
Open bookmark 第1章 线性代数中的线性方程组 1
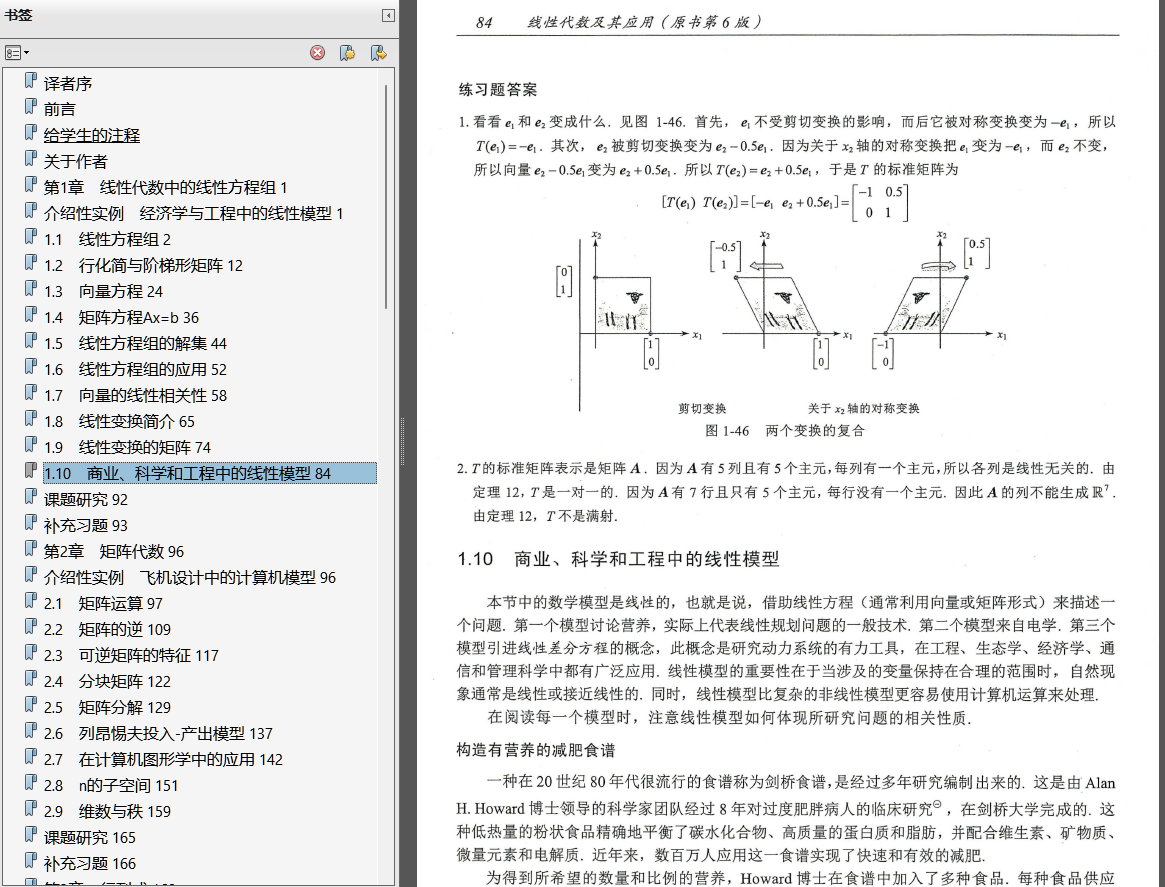point(165,187)
